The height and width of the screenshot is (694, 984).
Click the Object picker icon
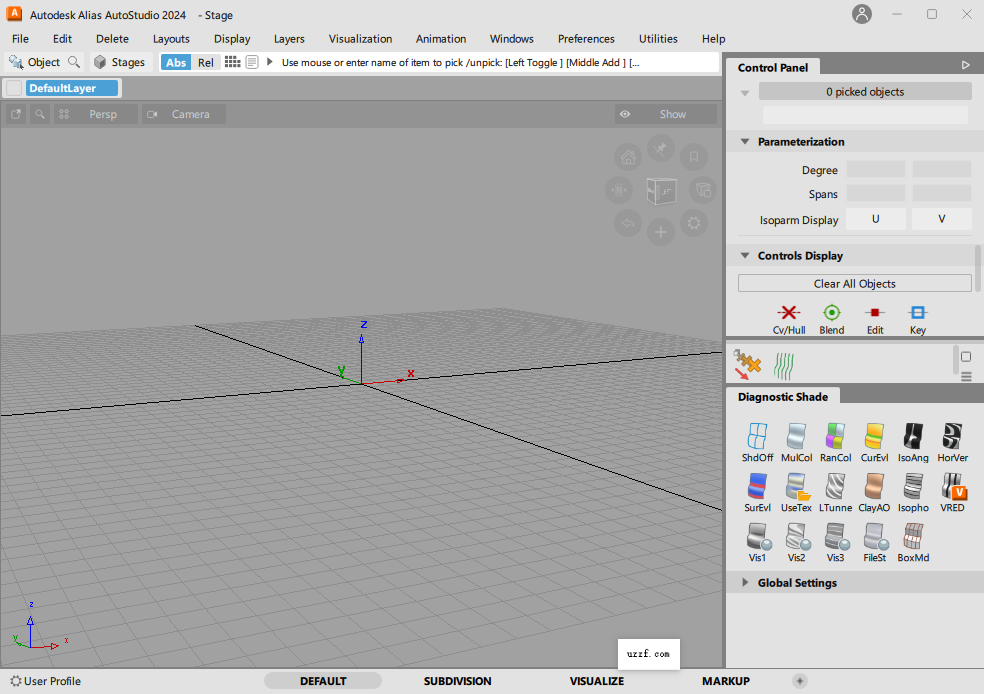tap(17, 62)
